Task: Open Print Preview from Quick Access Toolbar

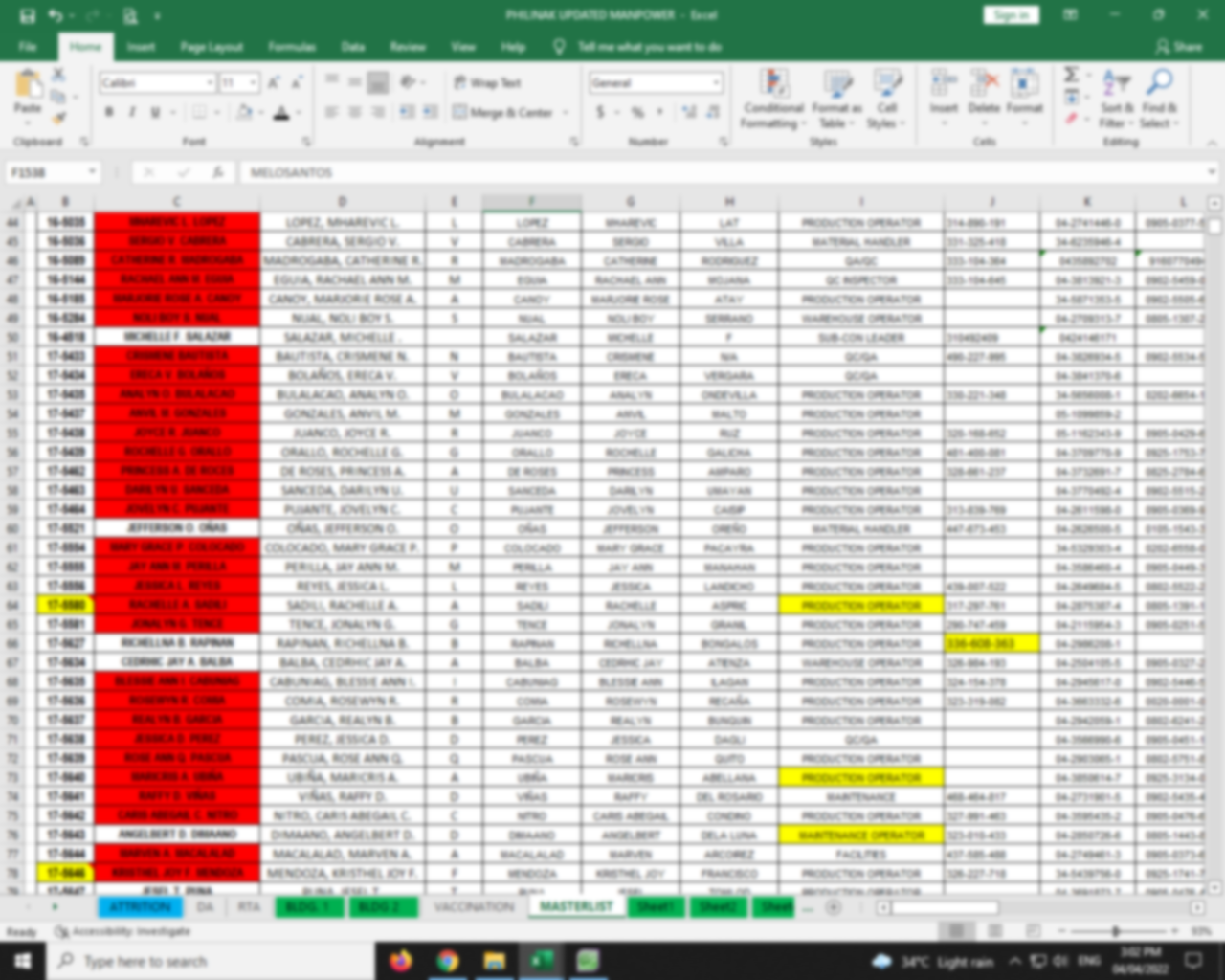Action: tap(130, 15)
